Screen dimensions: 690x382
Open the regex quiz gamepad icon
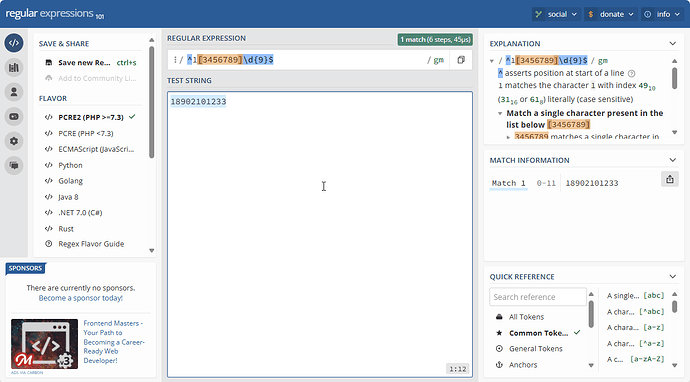tap(14, 117)
